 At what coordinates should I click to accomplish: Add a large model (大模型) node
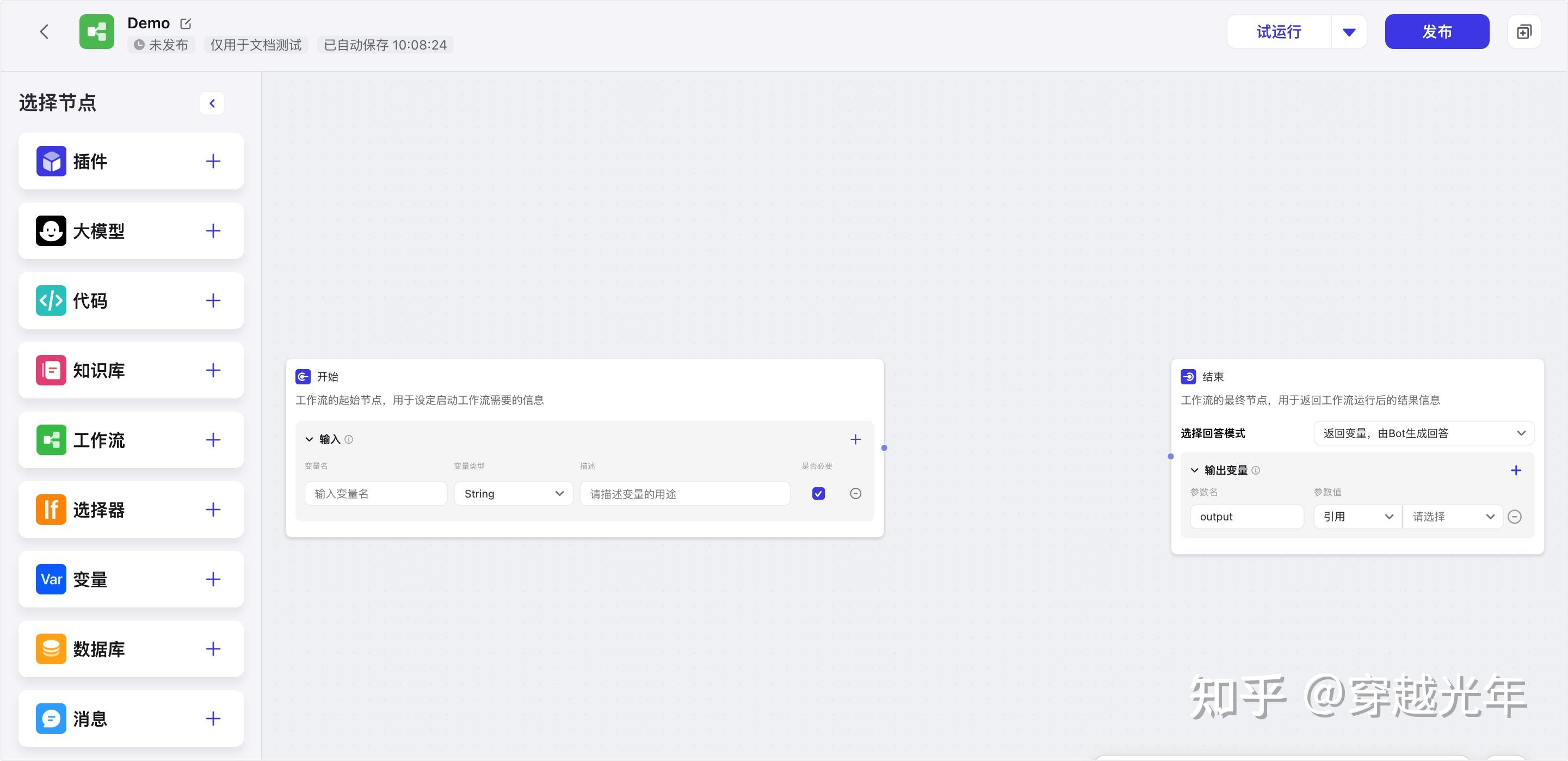[212, 231]
